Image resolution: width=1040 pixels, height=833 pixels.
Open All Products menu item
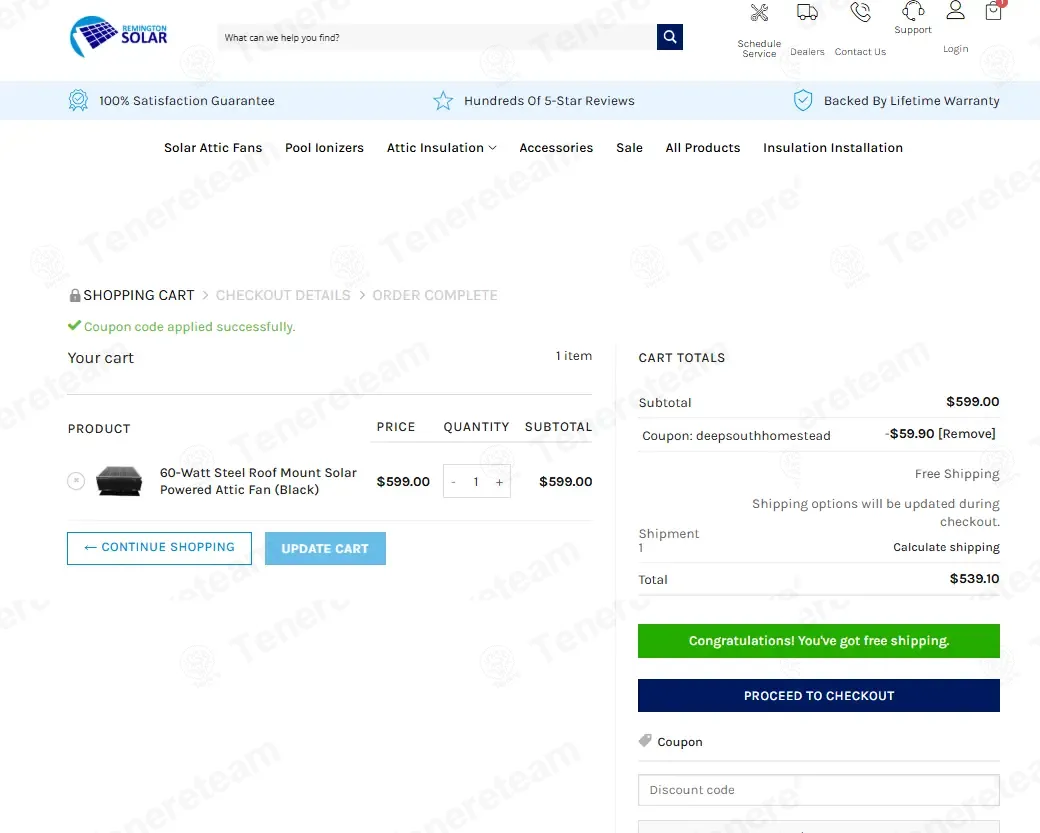click(702, 148)
